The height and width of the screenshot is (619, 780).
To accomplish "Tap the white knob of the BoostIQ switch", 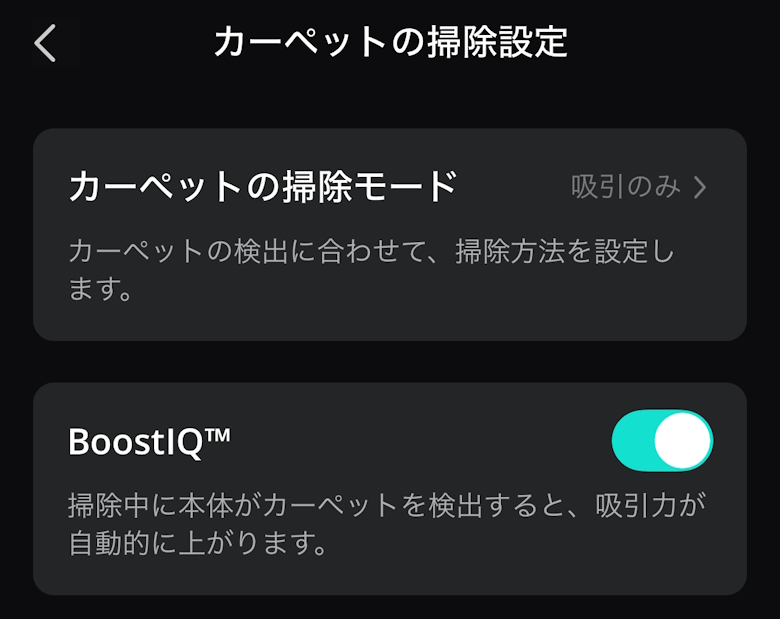I will pos(683,440).
